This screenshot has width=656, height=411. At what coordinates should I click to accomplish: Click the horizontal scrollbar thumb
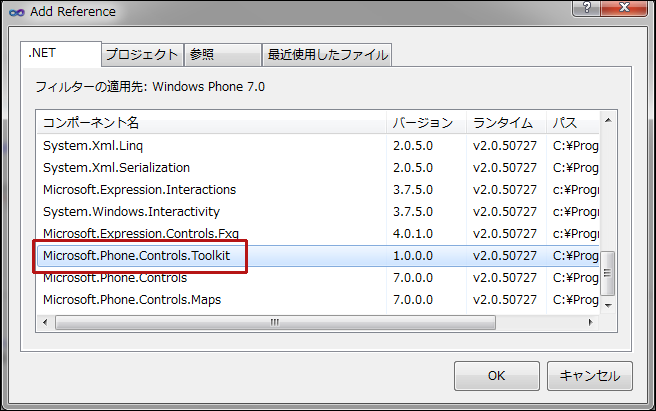point(275,322)
